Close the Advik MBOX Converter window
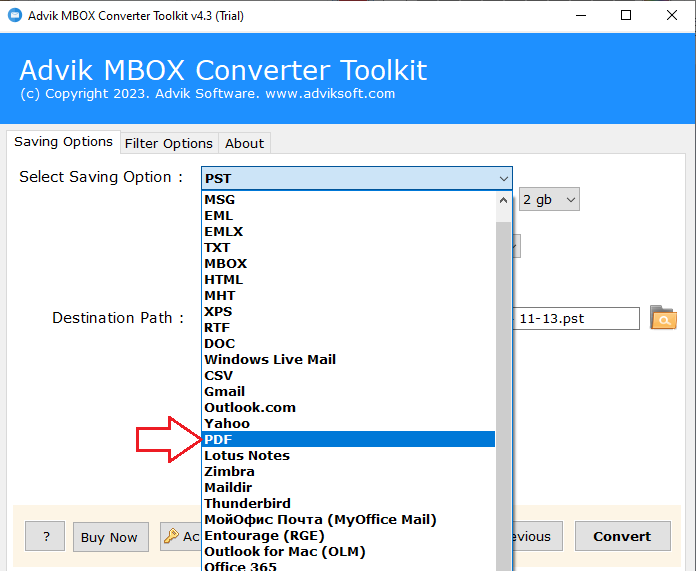This screenshot has height=571, width=696. tap(672, 16)
